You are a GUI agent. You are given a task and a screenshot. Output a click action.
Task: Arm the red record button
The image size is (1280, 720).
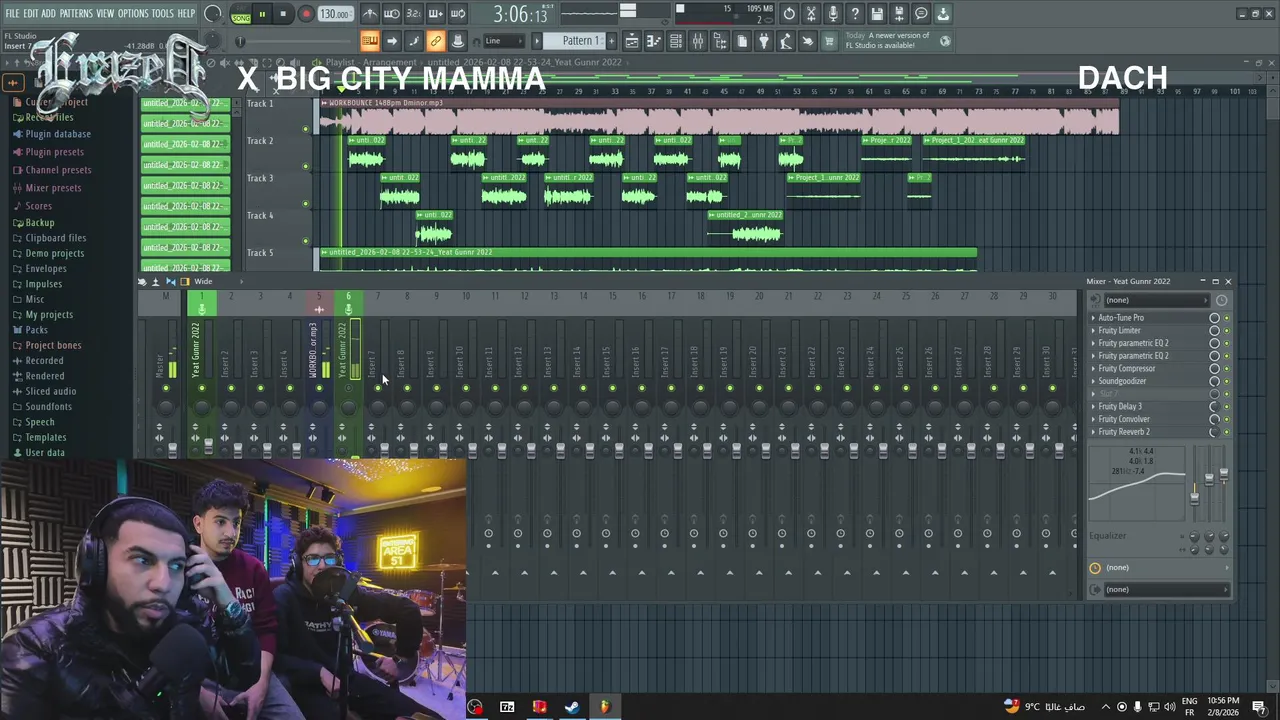tap(306, 14)
